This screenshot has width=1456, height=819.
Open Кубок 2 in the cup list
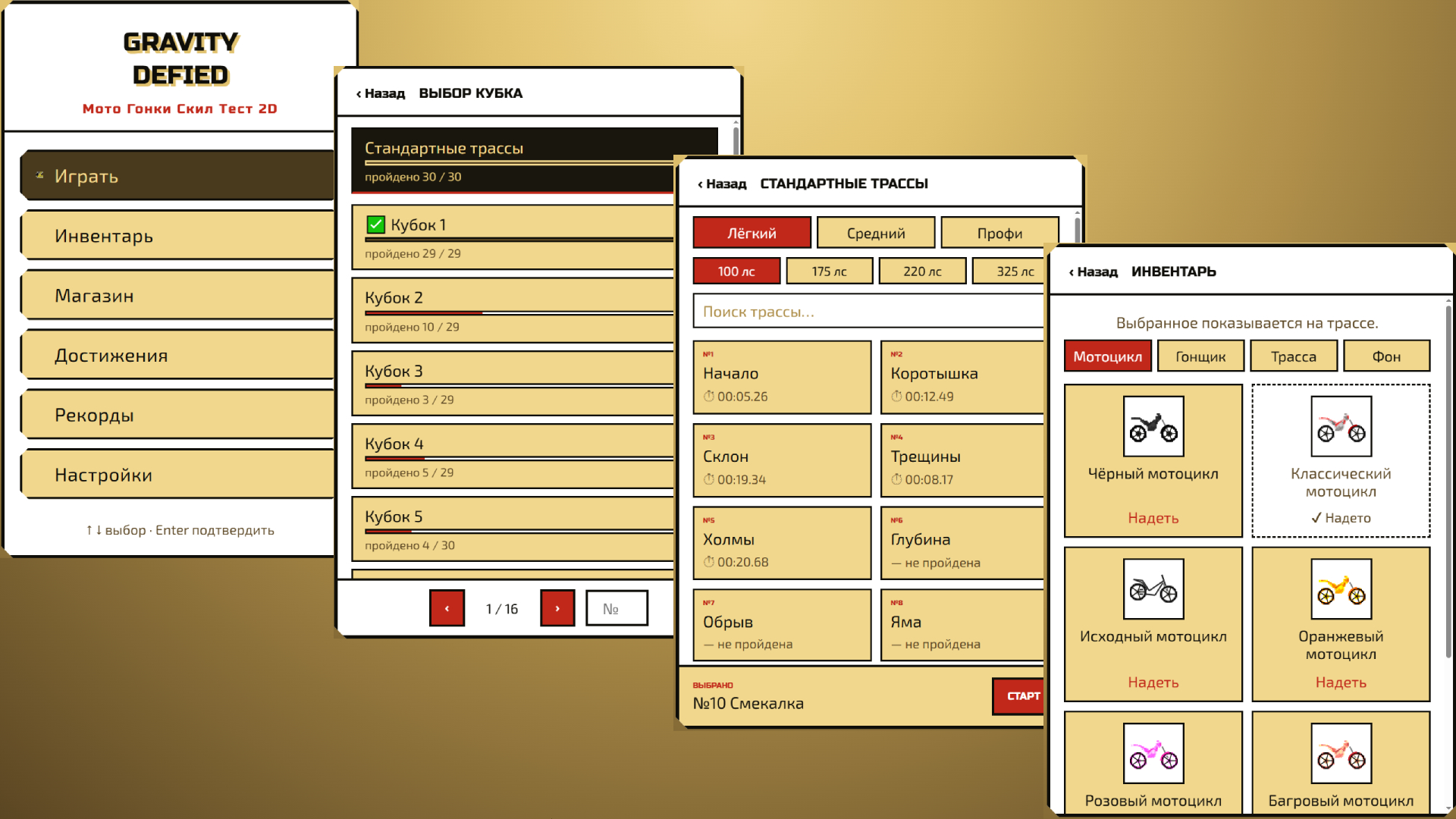click(513, 311)
